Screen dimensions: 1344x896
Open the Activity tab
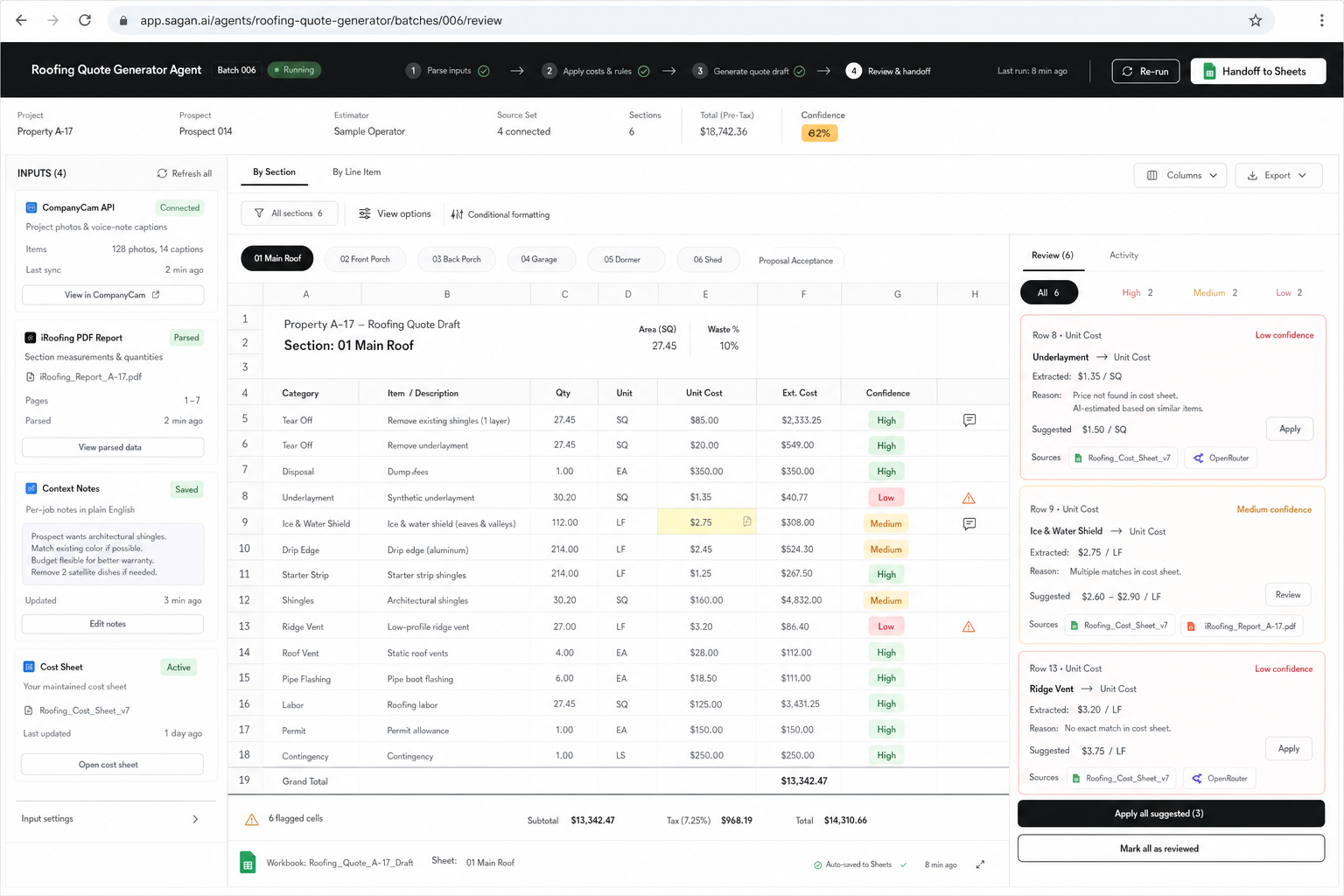point(1123,255)
